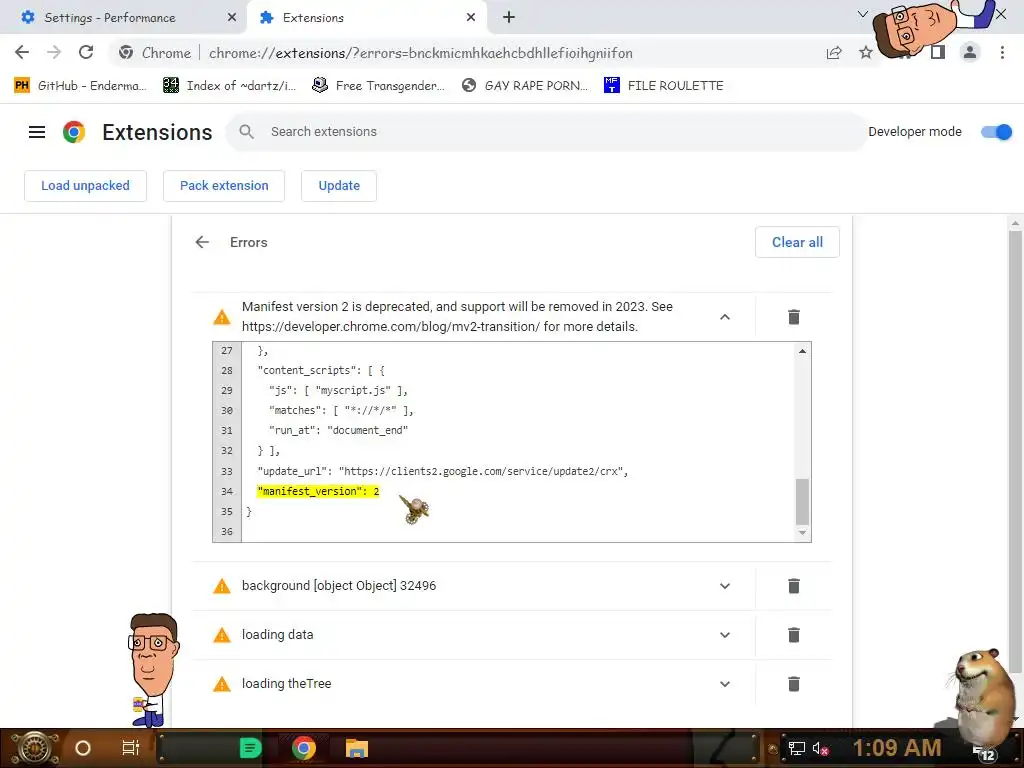Click muted volume tray icon
Screen dimensions: 1024x768
coord(820,748)
